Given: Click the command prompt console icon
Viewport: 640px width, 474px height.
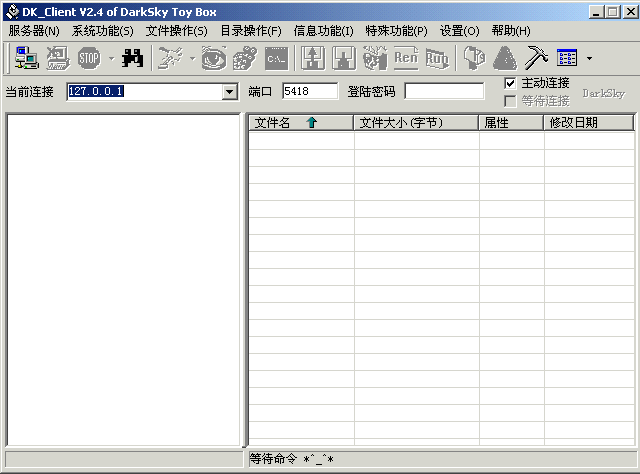Looking at the screenshot, I should pyautogui.click(x=277, y=58).
